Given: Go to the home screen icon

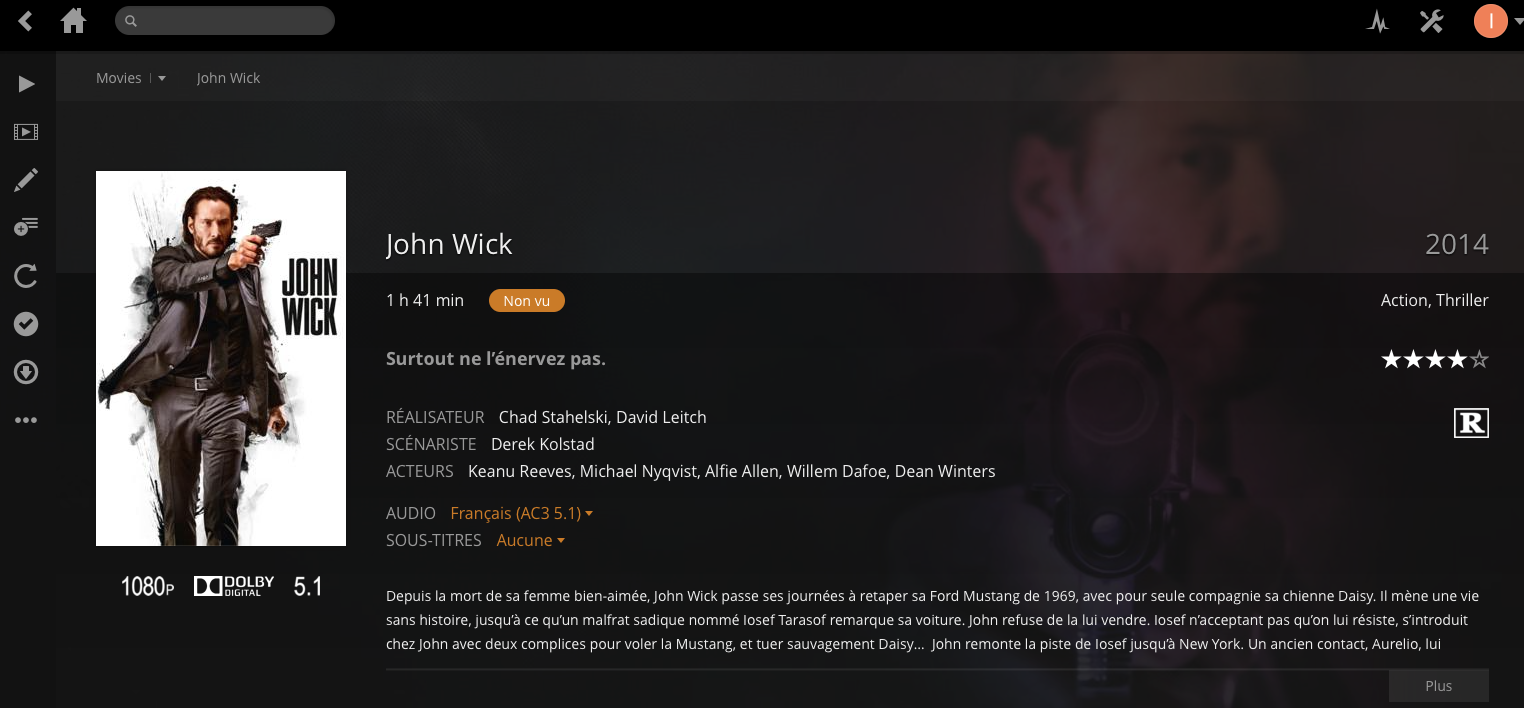Looking at the screenshot, I should pos(73,20).
